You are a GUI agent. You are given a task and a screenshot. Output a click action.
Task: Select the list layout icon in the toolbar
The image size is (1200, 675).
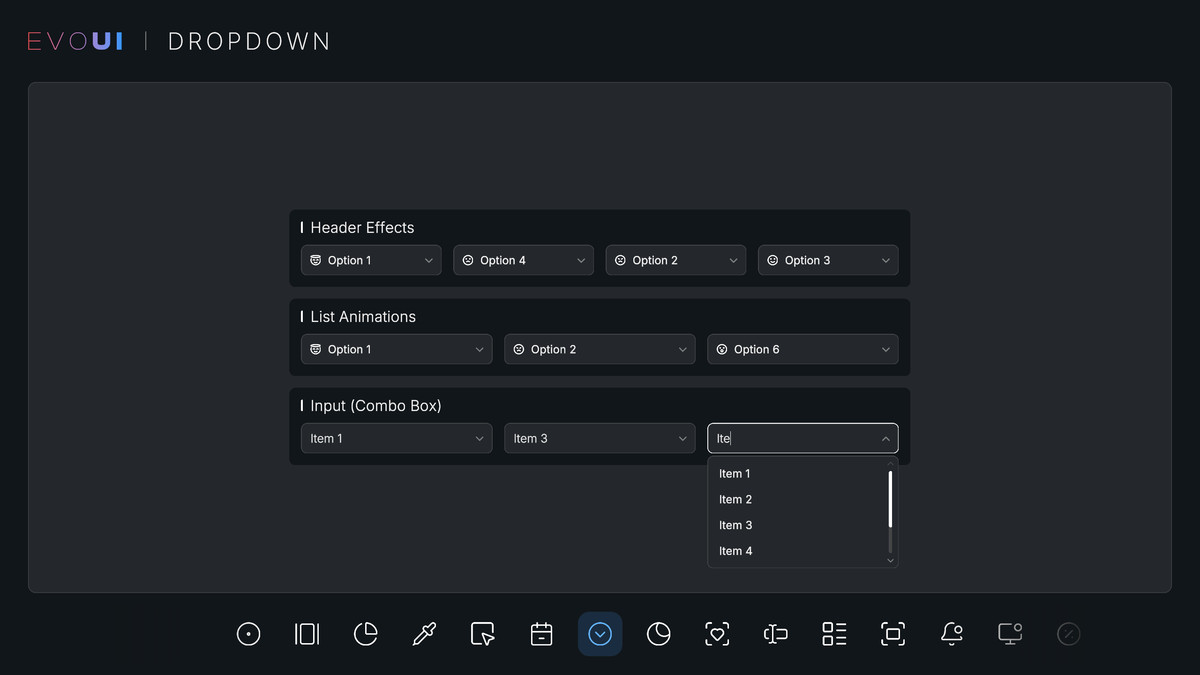point(833,633)
